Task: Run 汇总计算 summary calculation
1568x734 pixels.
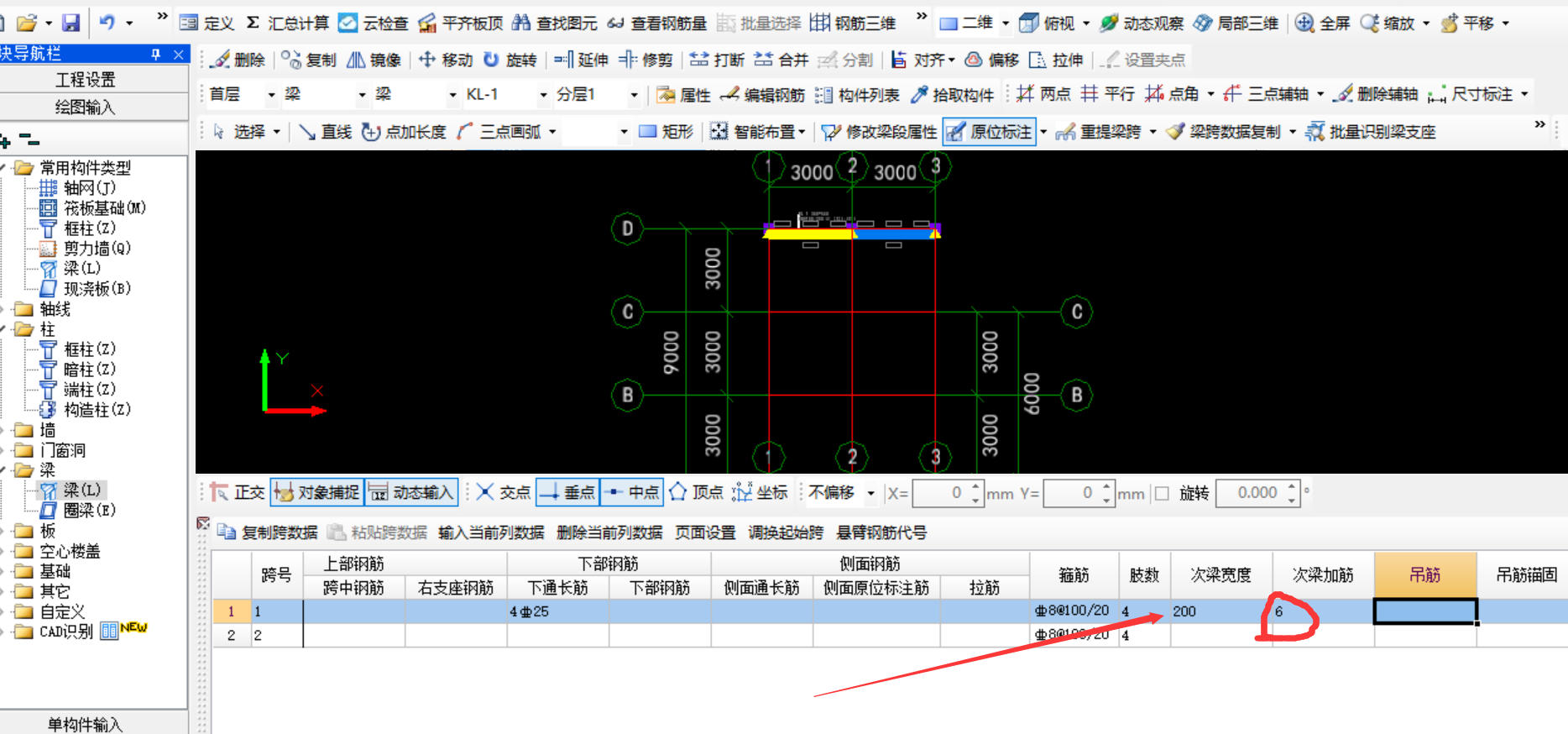Action: coord(287,23)
